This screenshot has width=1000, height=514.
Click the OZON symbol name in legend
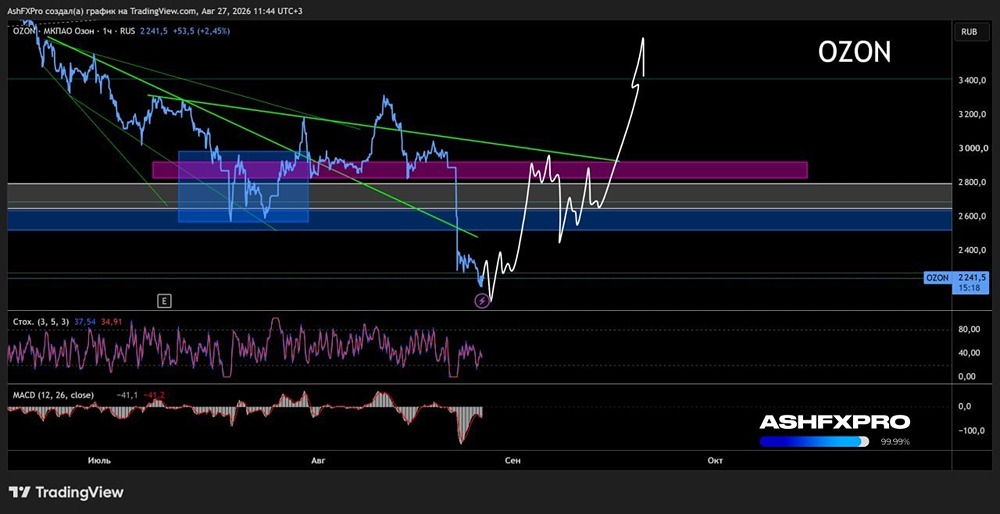point(24,31)
